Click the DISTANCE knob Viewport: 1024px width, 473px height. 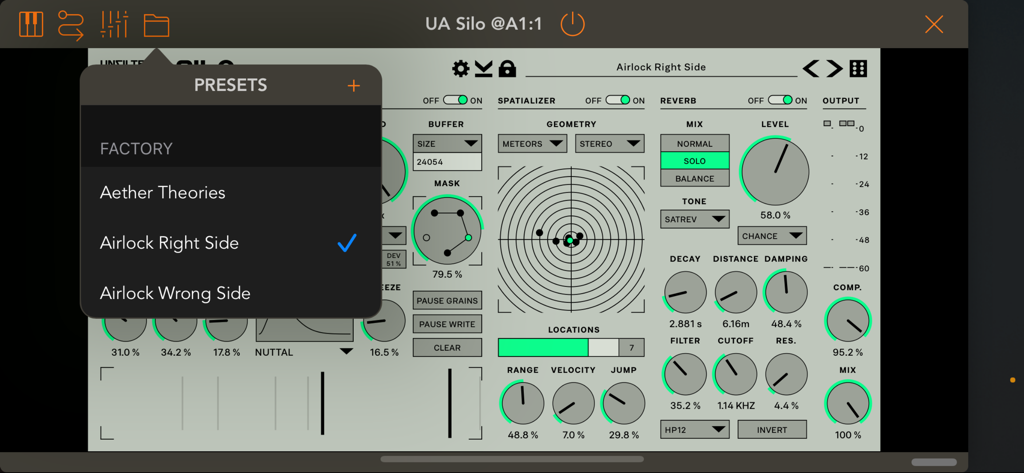(x=735, y=293)
